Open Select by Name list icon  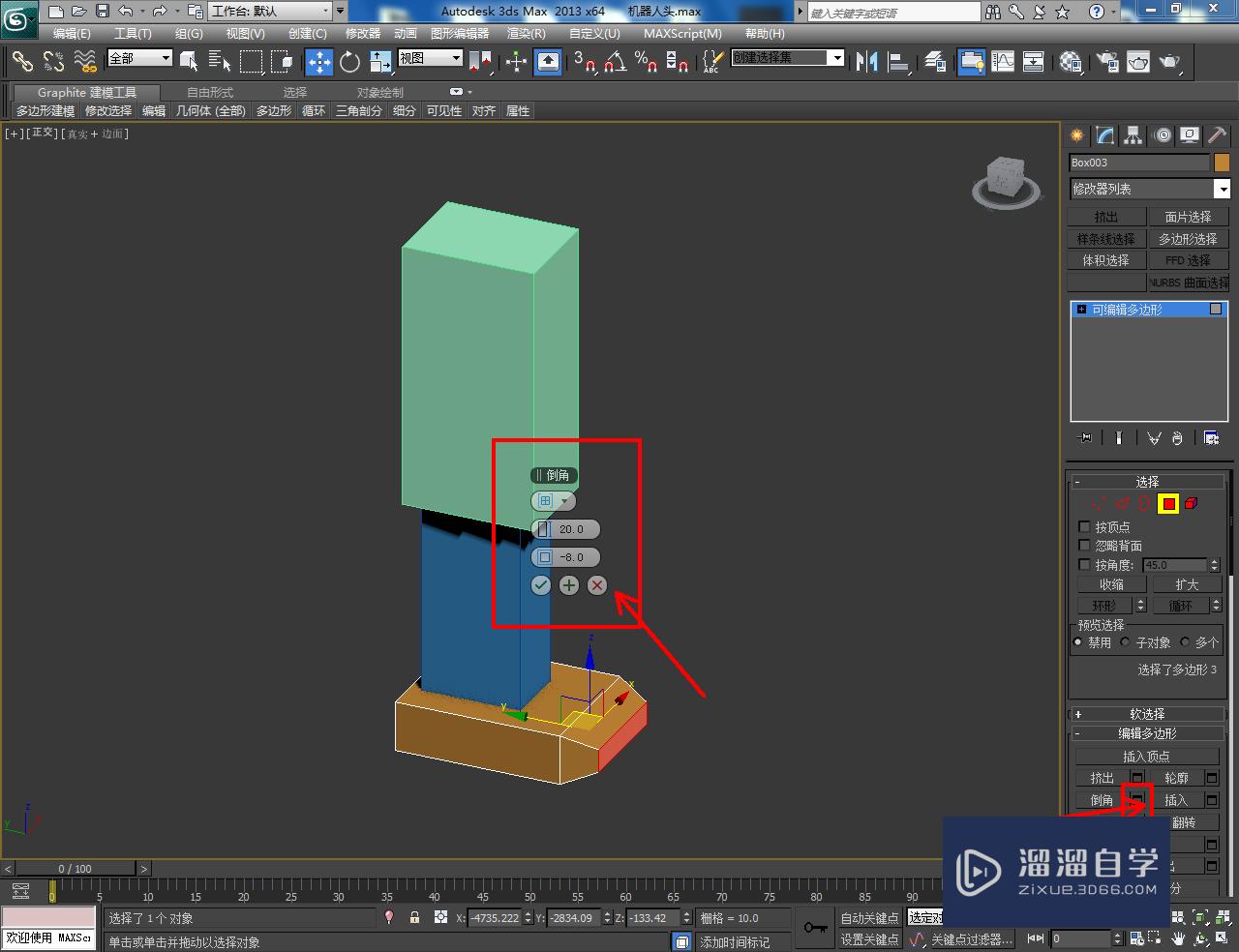[220, 62]
